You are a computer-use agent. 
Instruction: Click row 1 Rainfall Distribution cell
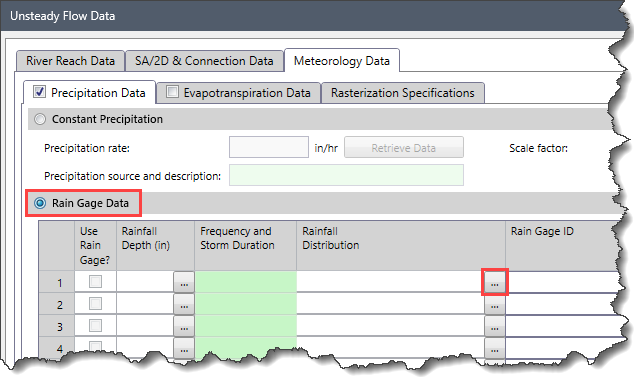pos(390,282)
